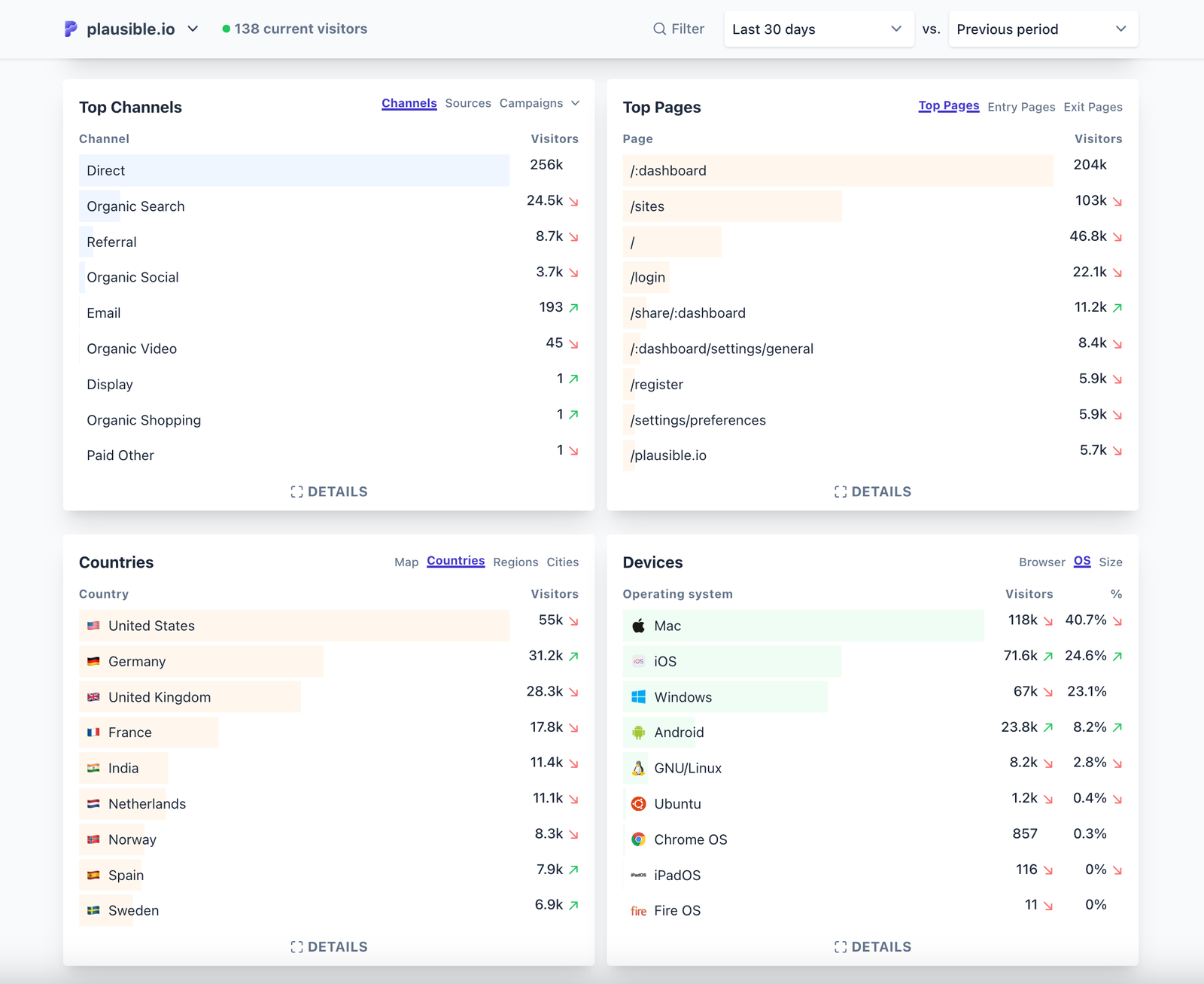Click the GNU/Linux penguin icon
The height and width of the screenshot is (984, 1204).
tap(638, 768)
